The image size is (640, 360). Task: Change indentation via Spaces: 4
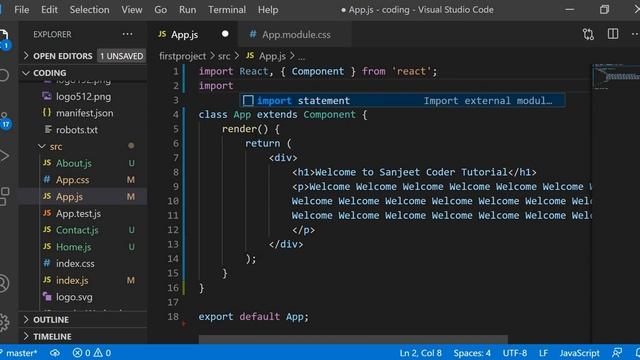pyautogui.click(x=472, y=353)
